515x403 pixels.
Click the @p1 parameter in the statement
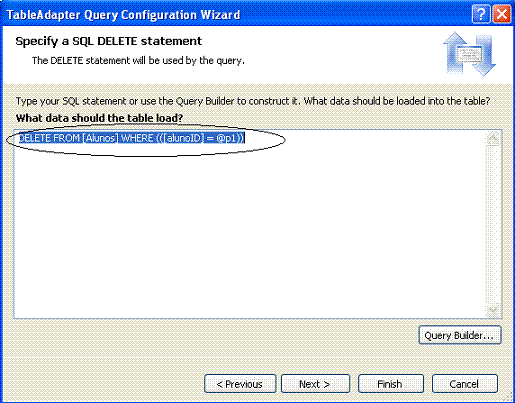click(x=227, y=138)
